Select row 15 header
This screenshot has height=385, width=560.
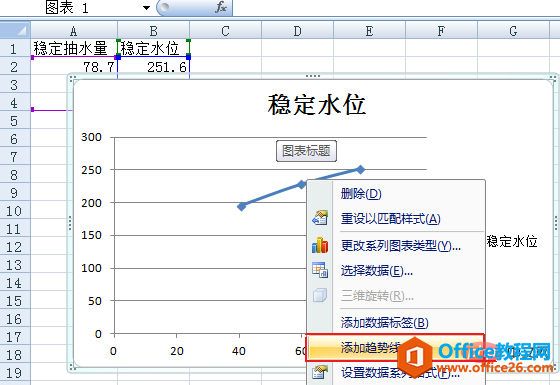[14, 301]
